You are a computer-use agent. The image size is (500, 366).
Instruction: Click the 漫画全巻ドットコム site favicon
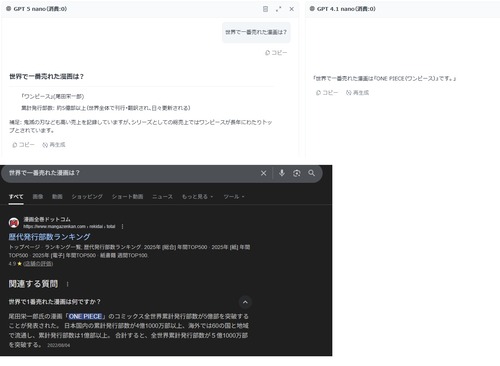14,223
